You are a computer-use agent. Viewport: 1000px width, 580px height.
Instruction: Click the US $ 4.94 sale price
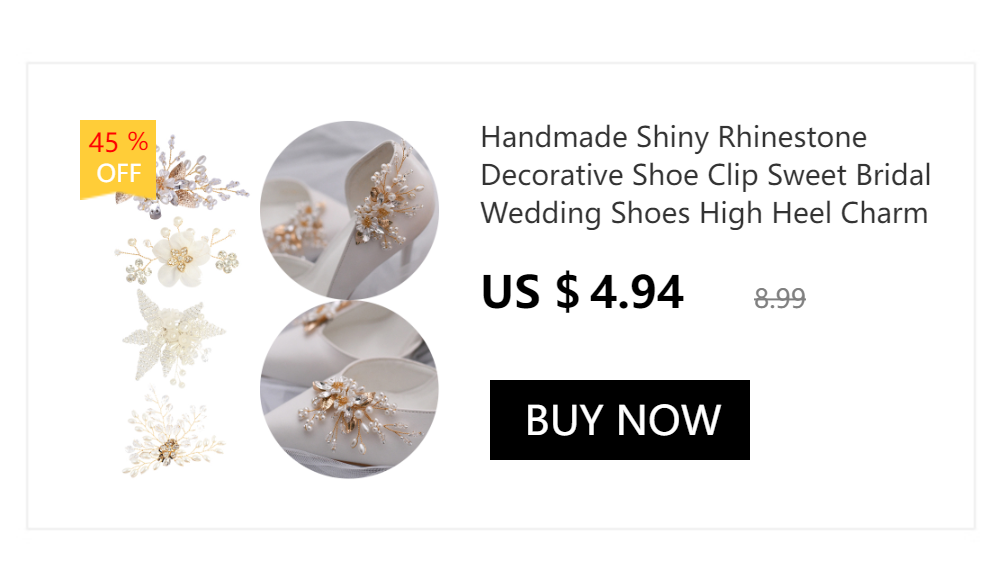(582, 292)
